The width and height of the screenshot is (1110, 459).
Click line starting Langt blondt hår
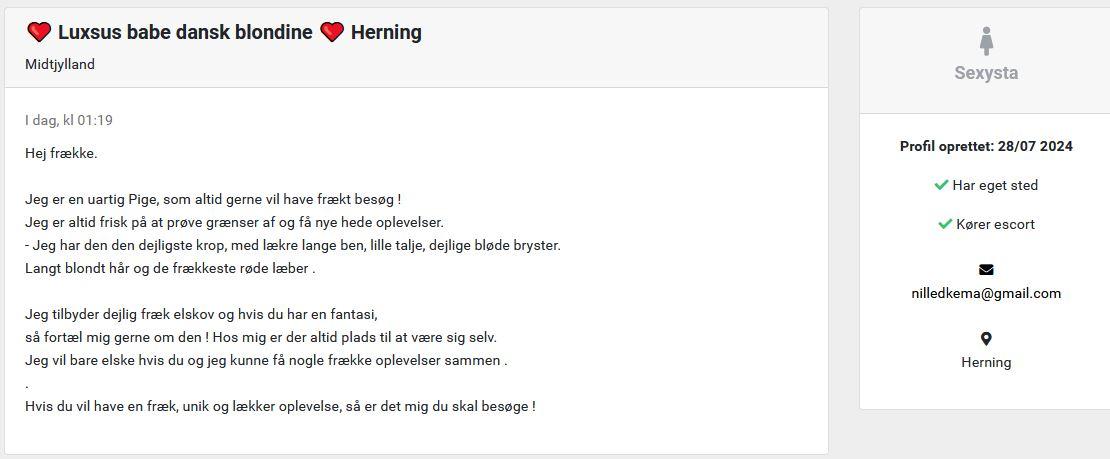(170, 269)
